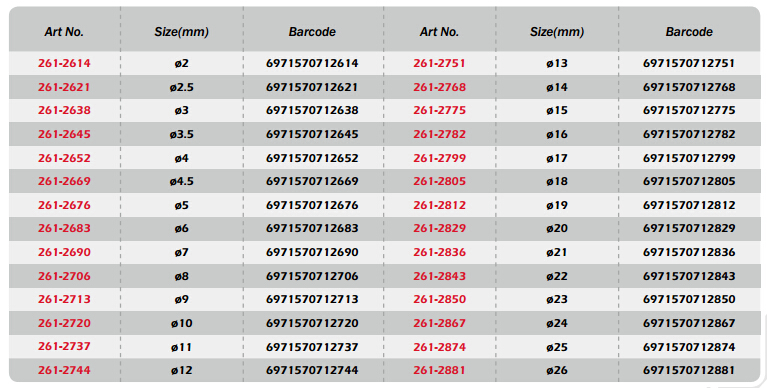Click the right Barcode column header
Screen dimensions: 767x388
[x=689, y=32]
